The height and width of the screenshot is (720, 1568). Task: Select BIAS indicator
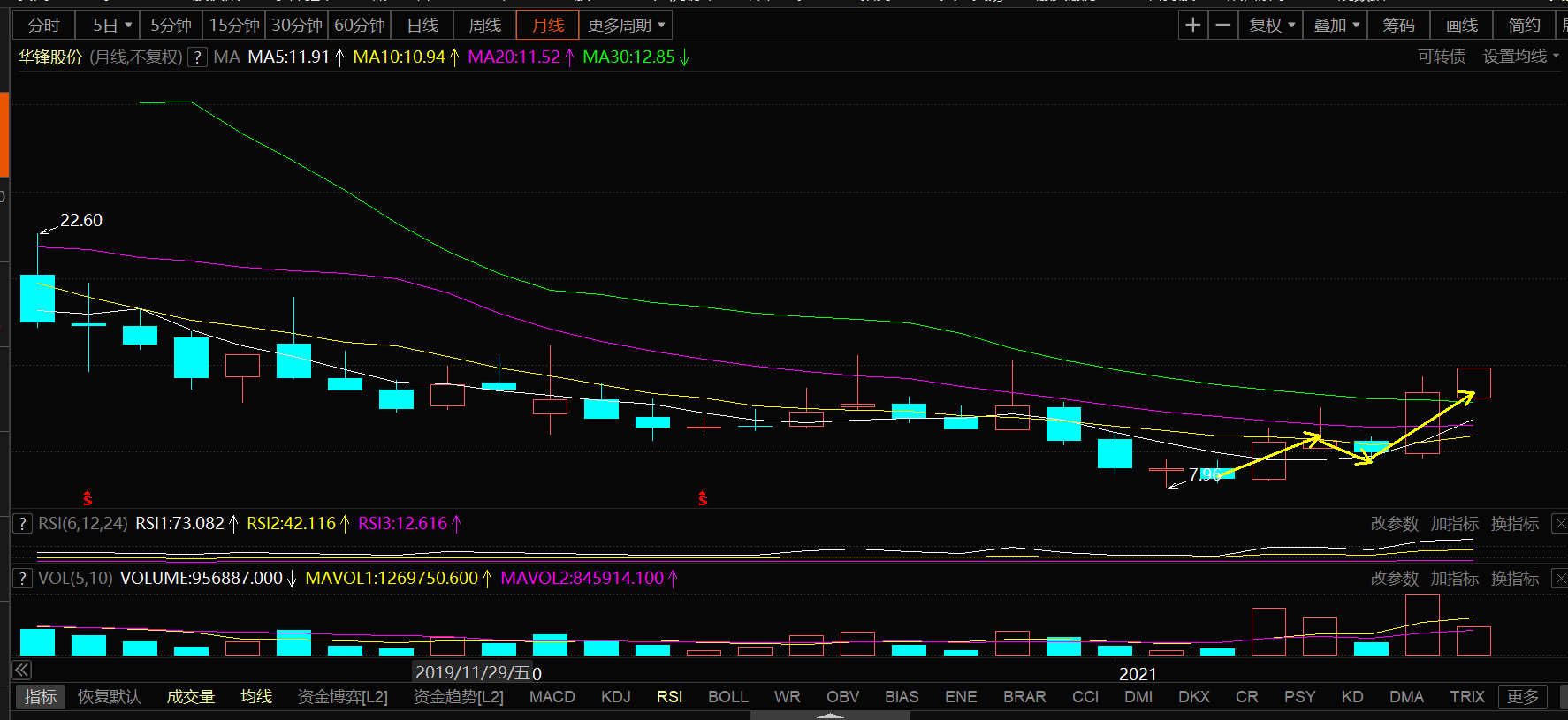902,697
